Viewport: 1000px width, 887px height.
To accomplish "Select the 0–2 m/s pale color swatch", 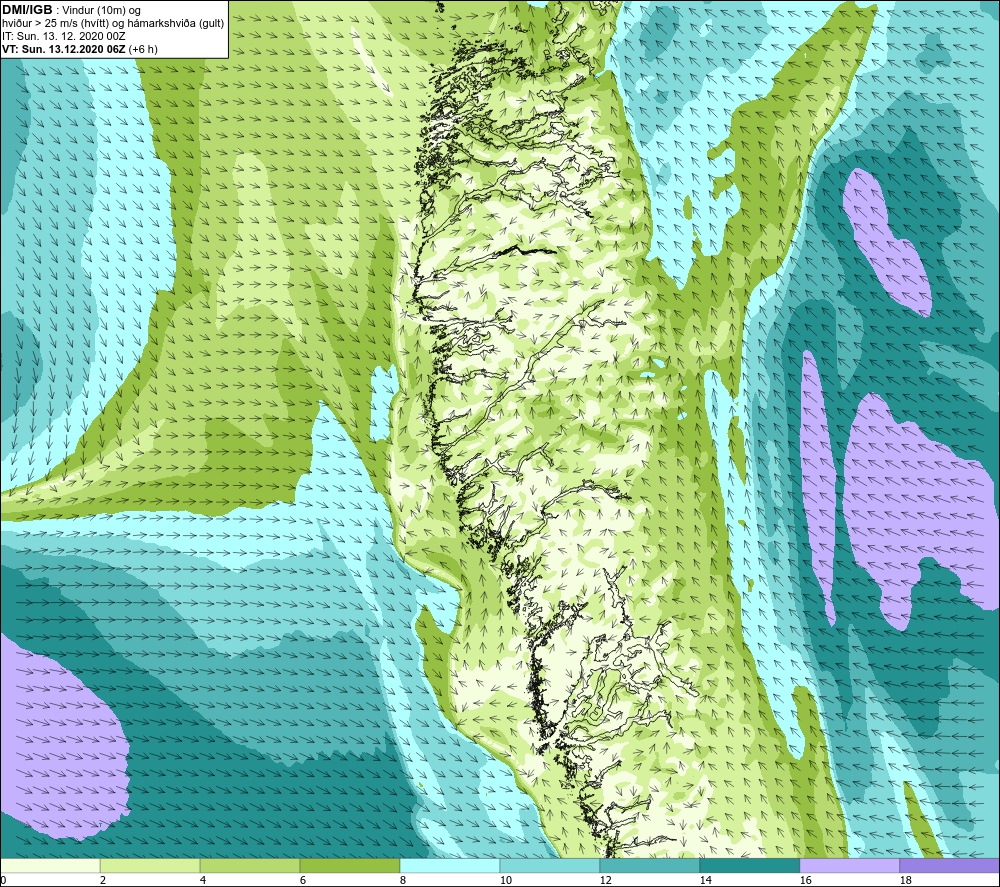I will pyautogui.click(x=50, y=866).
